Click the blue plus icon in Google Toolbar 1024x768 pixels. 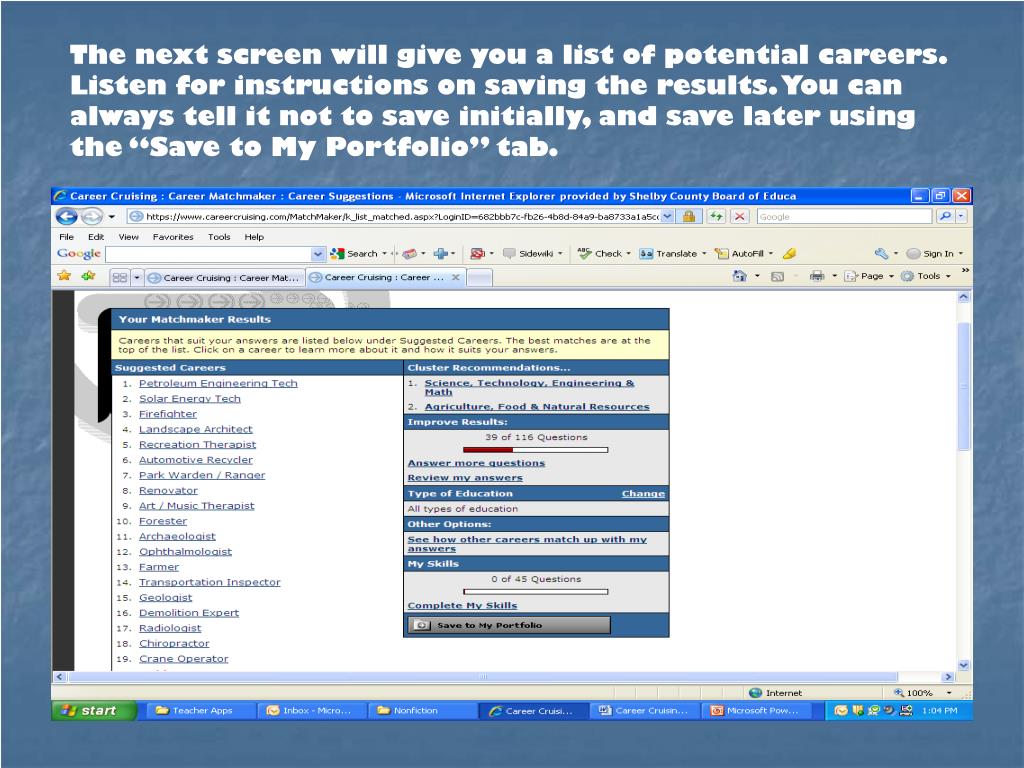pos(441,253)
